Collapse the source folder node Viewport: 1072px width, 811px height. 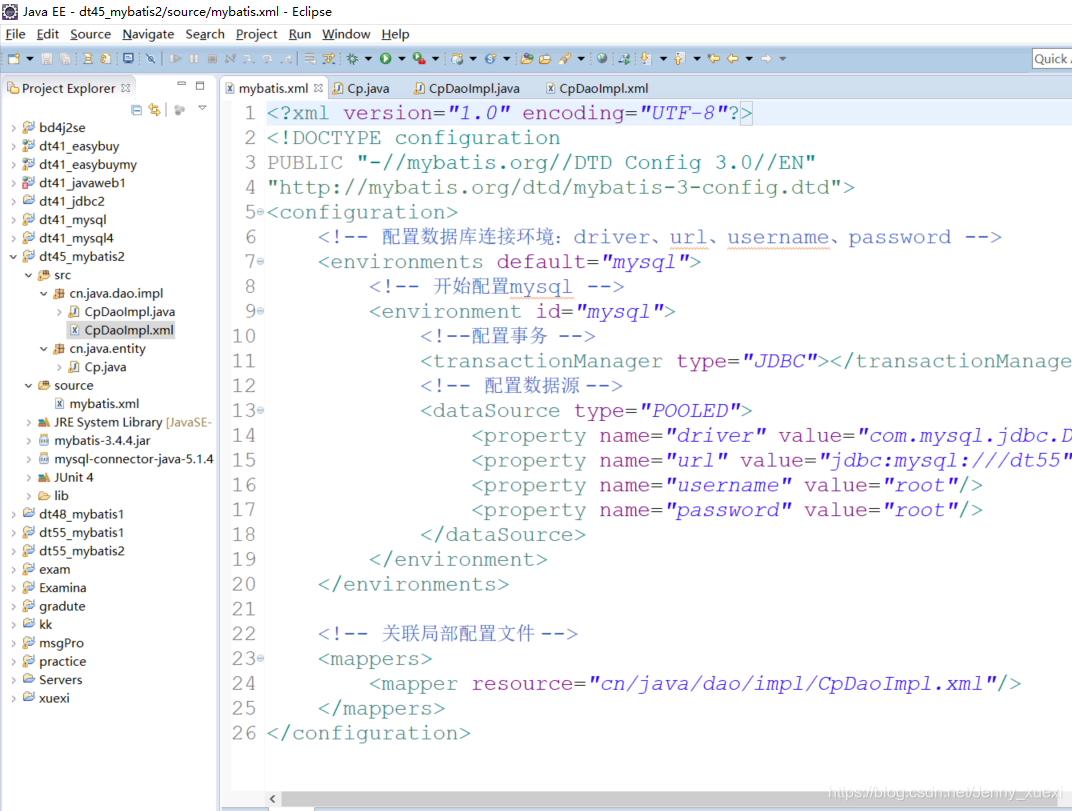click(x=28, y=386)
